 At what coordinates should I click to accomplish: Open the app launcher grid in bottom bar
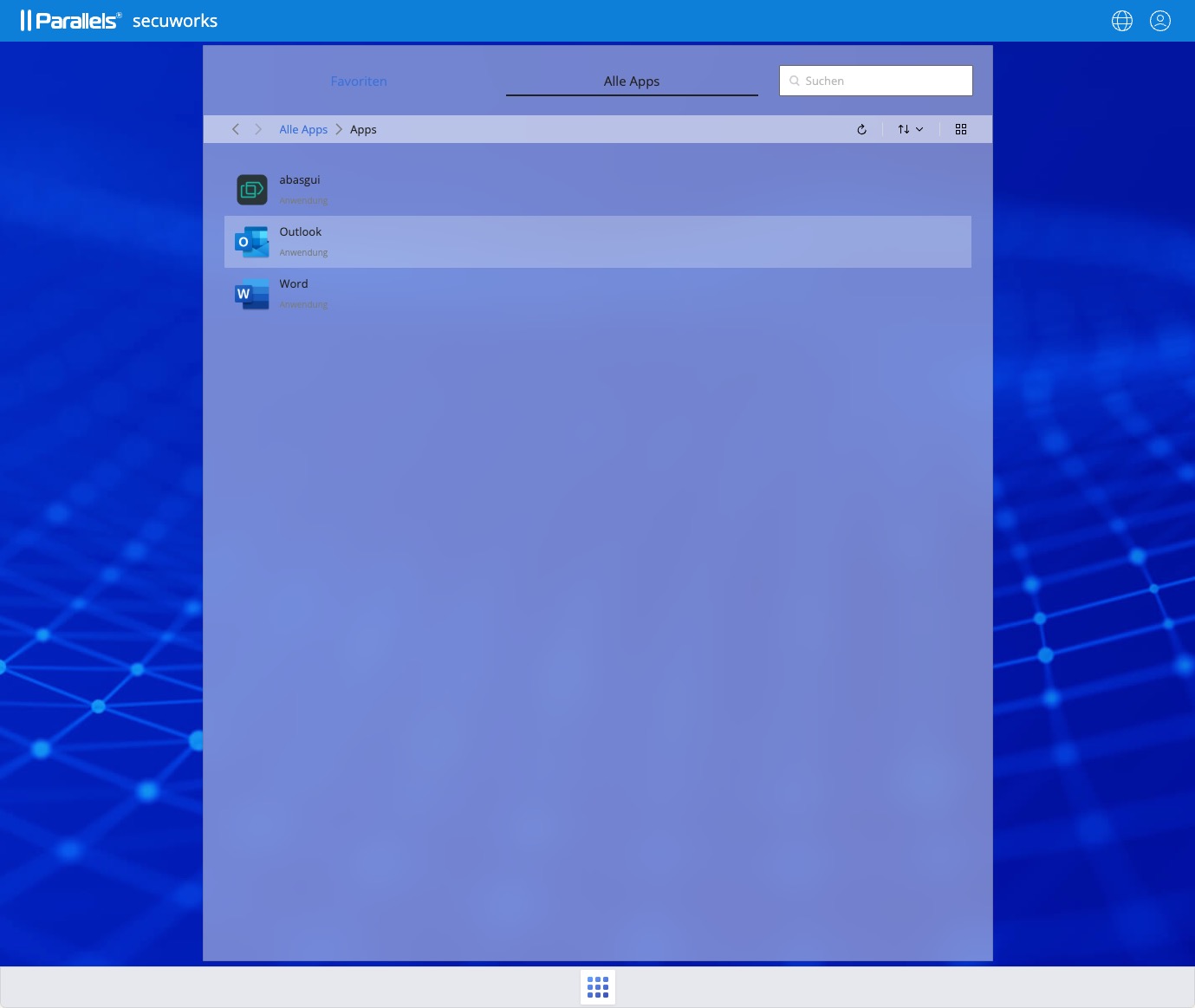click(598, 986)
